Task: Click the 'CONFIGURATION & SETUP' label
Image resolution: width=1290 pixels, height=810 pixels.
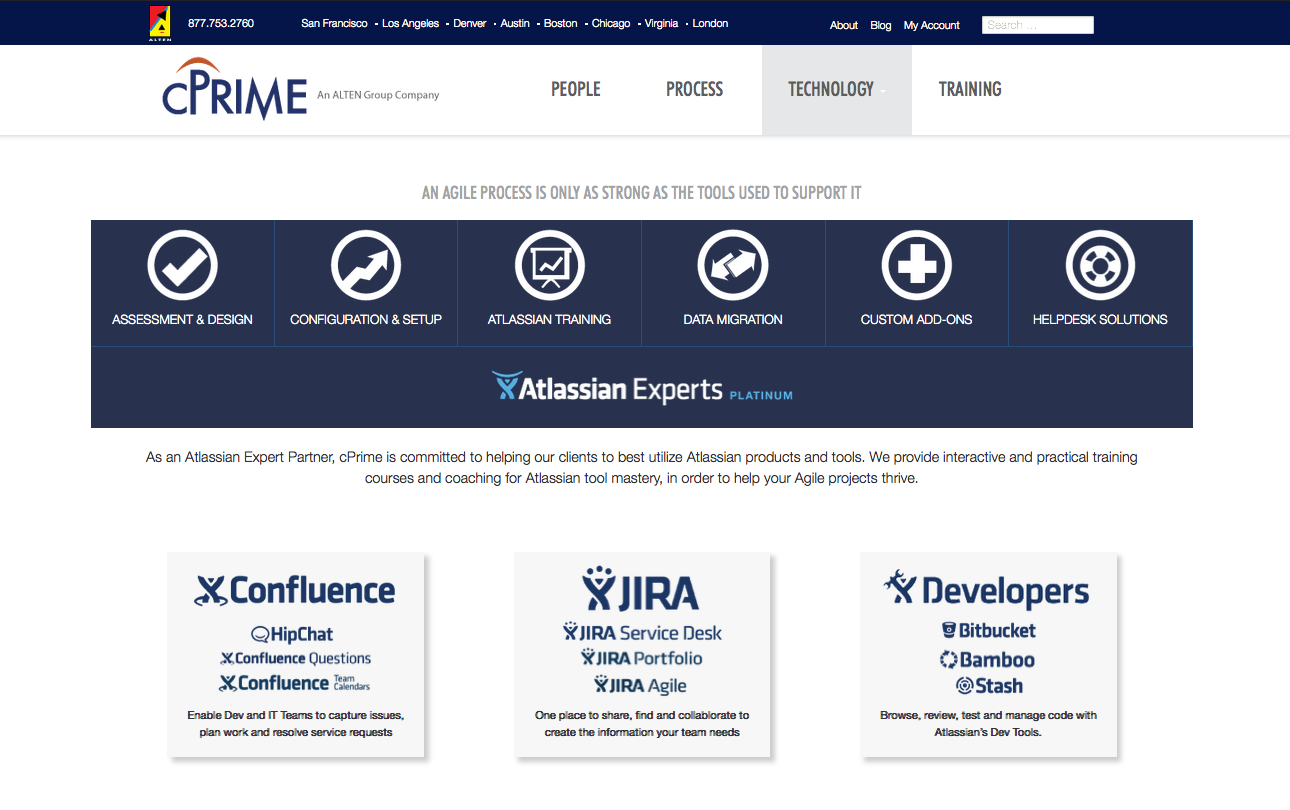Action: (366, 320)
